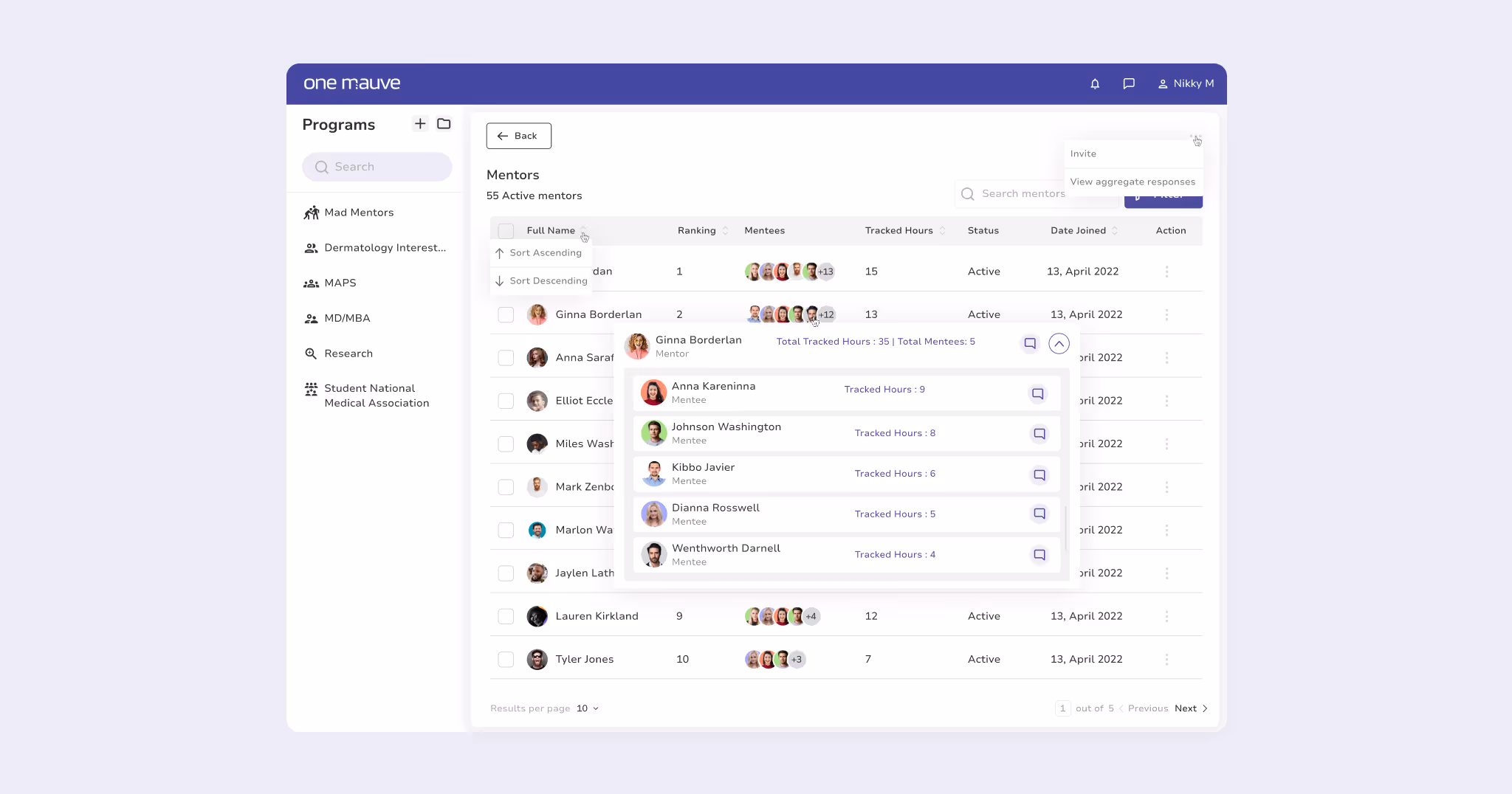Open Results per page dropdown
The height and width of the screenshot is (794, 1512).
[588, 708]
